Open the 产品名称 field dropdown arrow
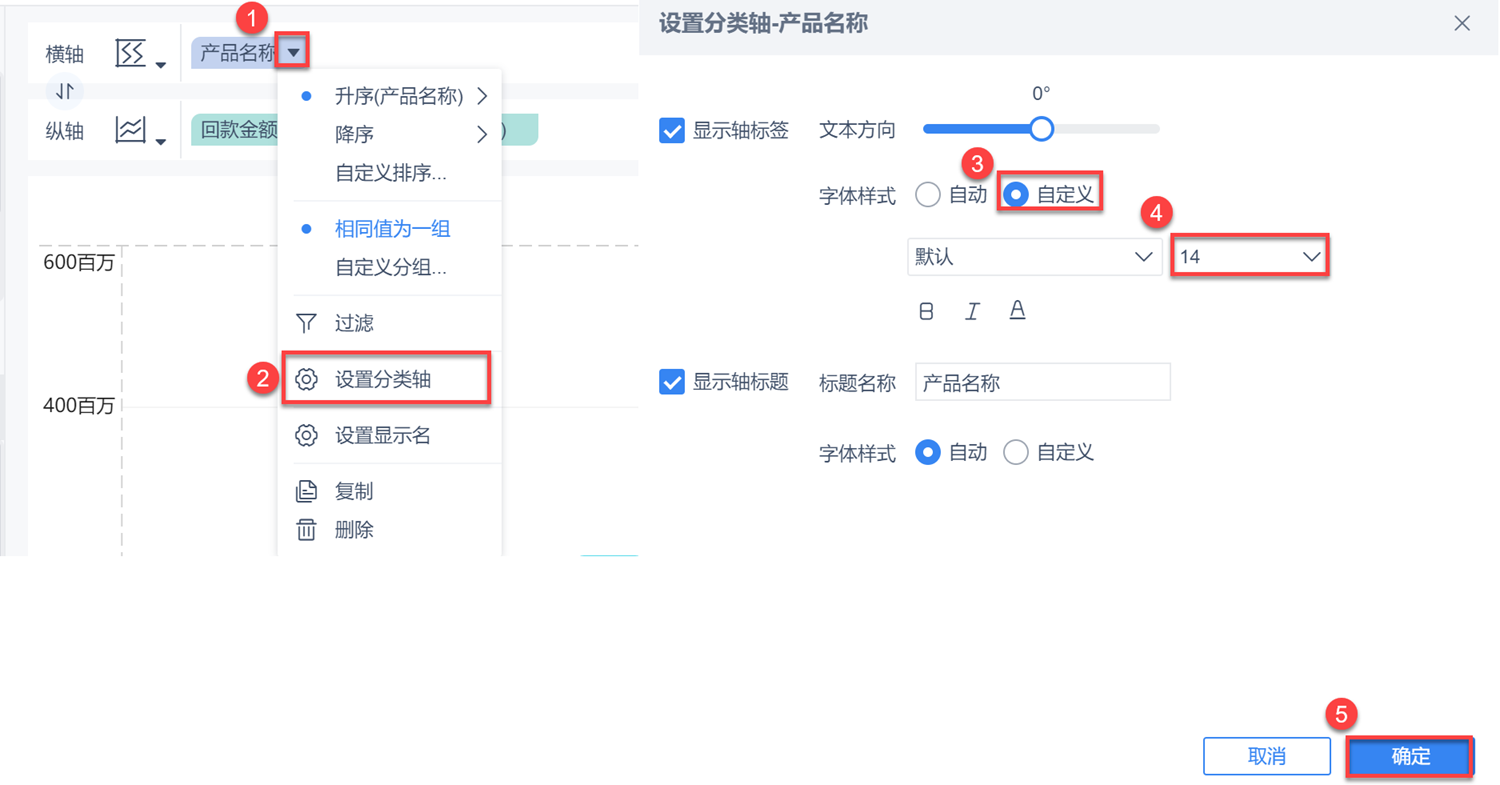 pyautogui.click(x=293, y=52)
